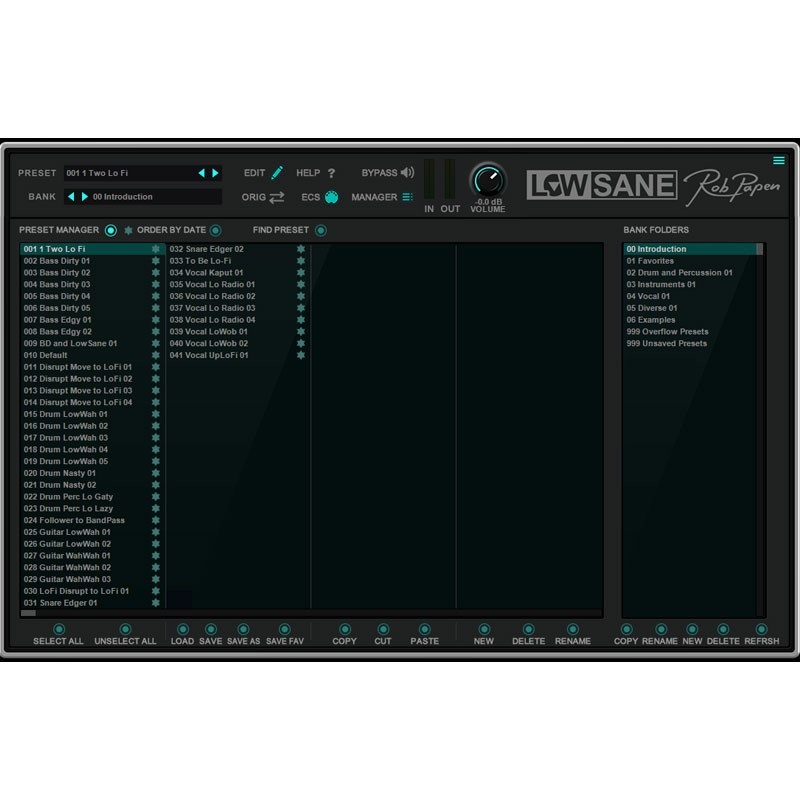Screen dimensions: 800x800
Task: Click star icon beside ORDER BY DATE
Action: coord(129,231)
